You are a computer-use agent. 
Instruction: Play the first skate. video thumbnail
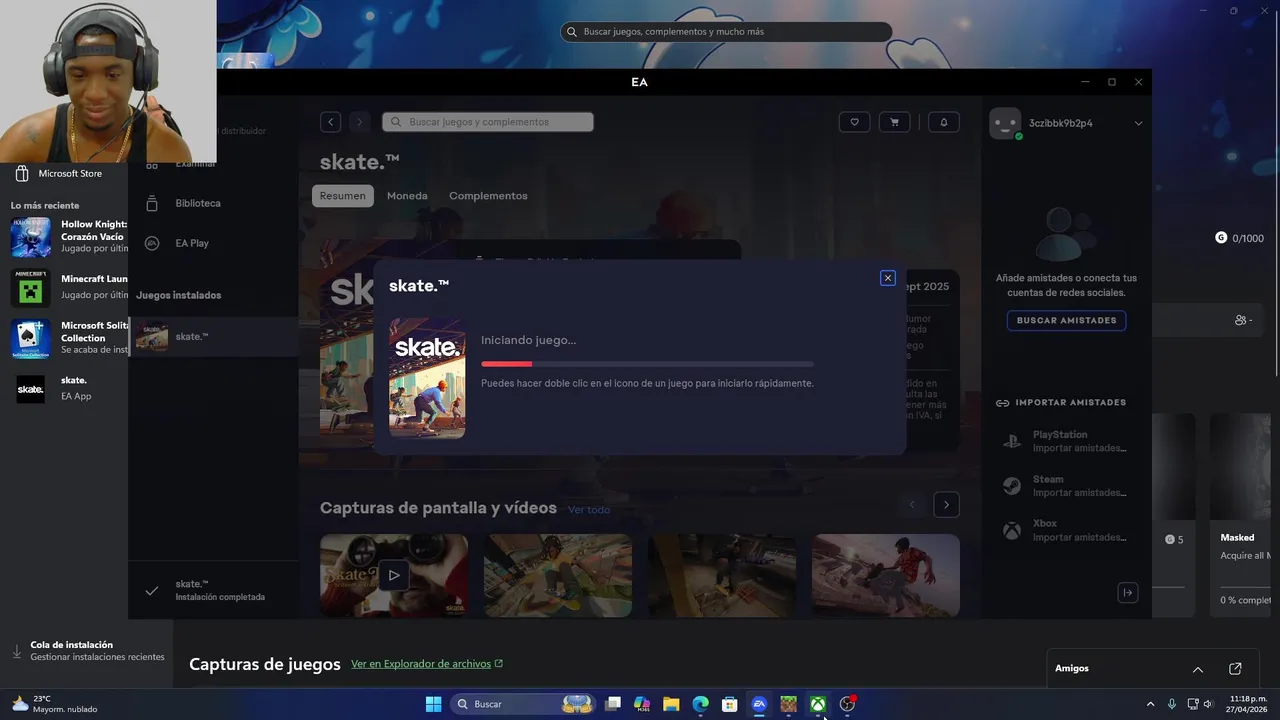coord(394,575)
